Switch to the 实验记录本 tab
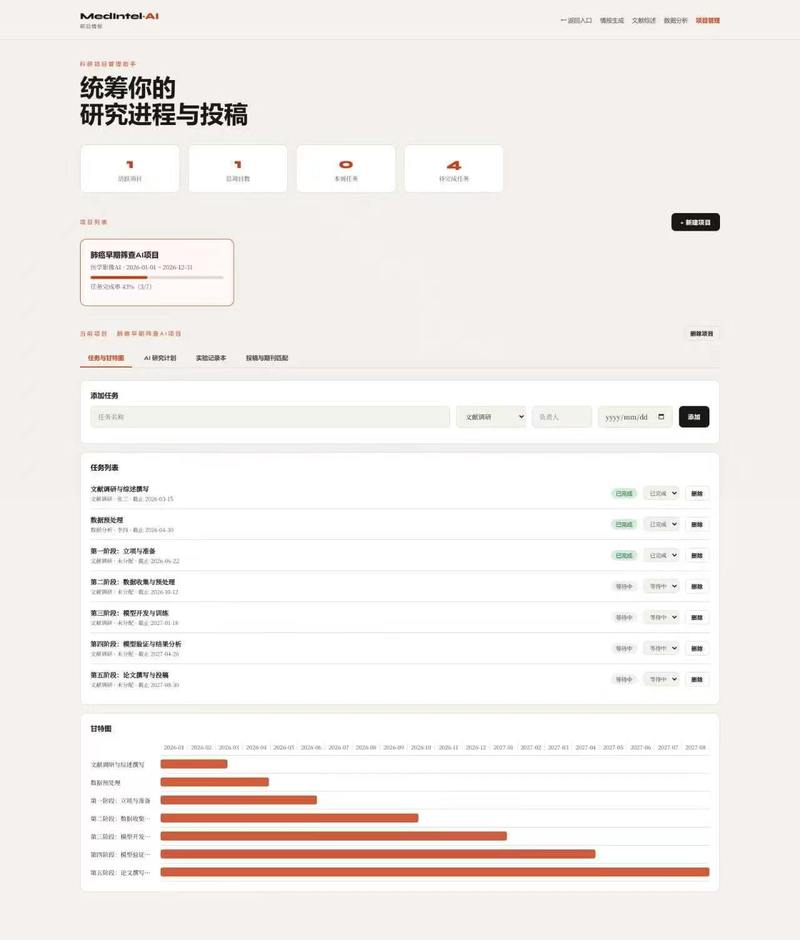The height and width of the screenshot is (940, 800). point(211,358)
